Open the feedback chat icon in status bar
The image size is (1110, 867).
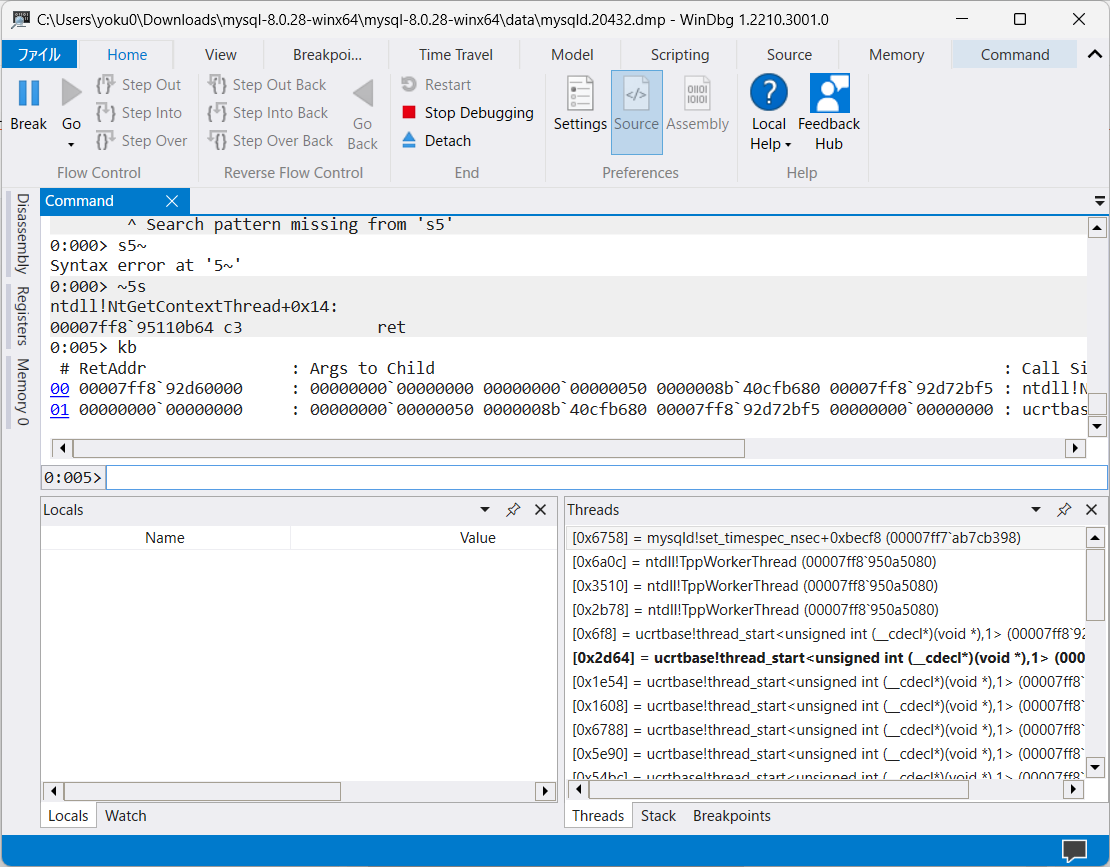[x=1075, y=850]
